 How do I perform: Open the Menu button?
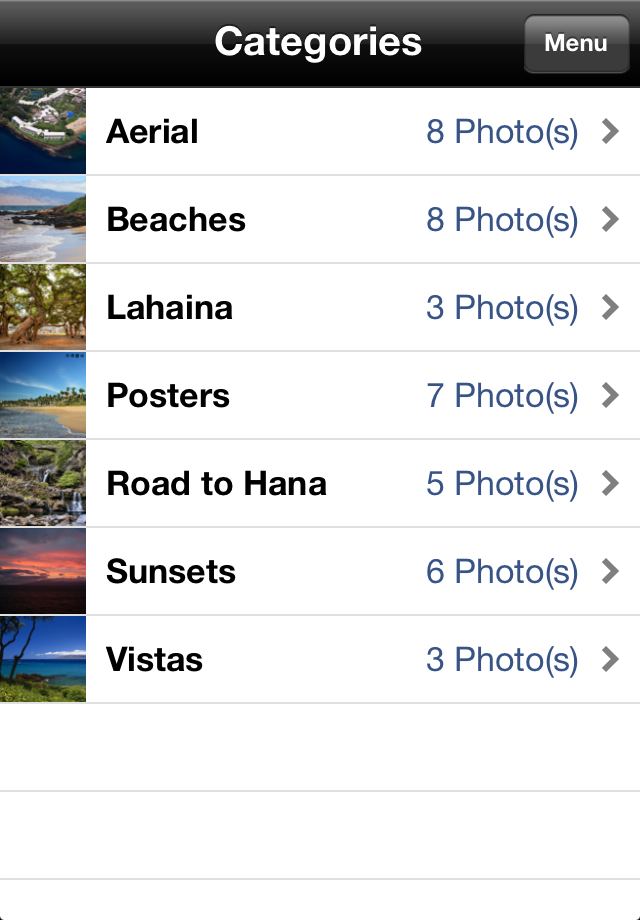tap(576, 43)
